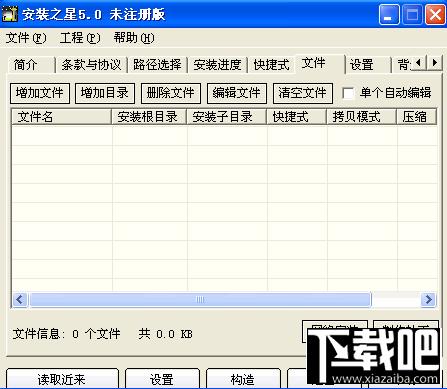The width and height of the screenshot is (447, 389).
Task: Click the bottom 设置 button
Action: coord(162,379)
